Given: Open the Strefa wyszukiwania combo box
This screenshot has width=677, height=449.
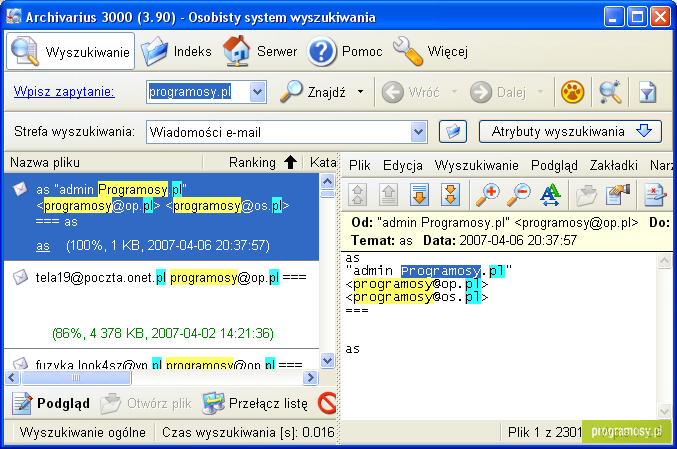Looking at the screenshot, I should coord(287,132).
